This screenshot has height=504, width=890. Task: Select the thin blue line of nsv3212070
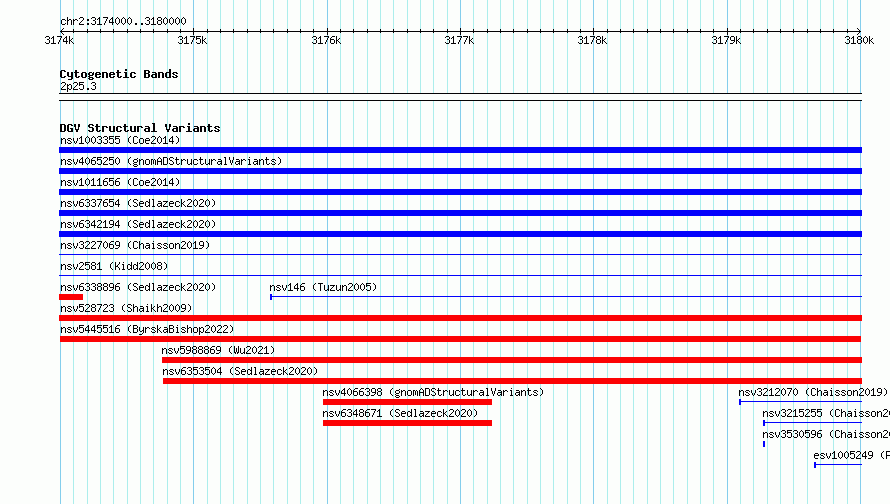pyautogui.click(x=800, y=402)
